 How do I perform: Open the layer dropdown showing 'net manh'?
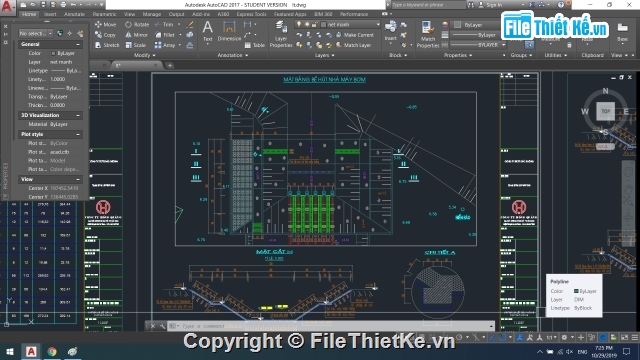point(351,24)
